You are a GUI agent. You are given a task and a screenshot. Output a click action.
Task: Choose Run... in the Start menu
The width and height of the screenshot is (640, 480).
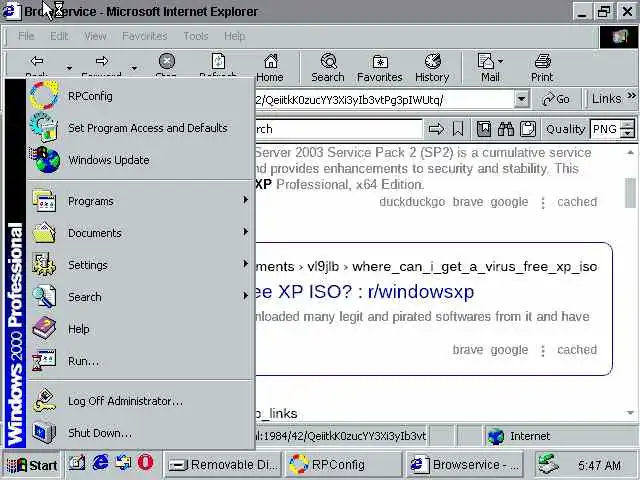pyautogui.click(x=140, y=361)
